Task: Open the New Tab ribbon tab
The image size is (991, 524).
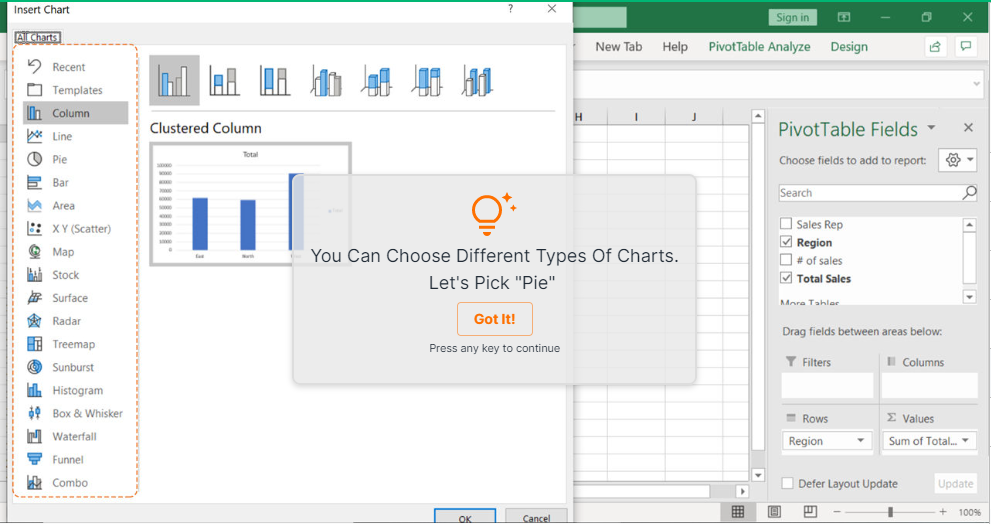Action: (x=618, y=47)
